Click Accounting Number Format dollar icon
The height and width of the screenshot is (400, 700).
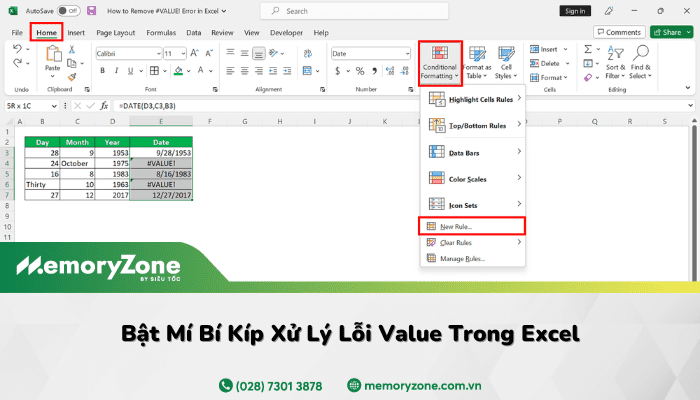[x=338, y=71]
